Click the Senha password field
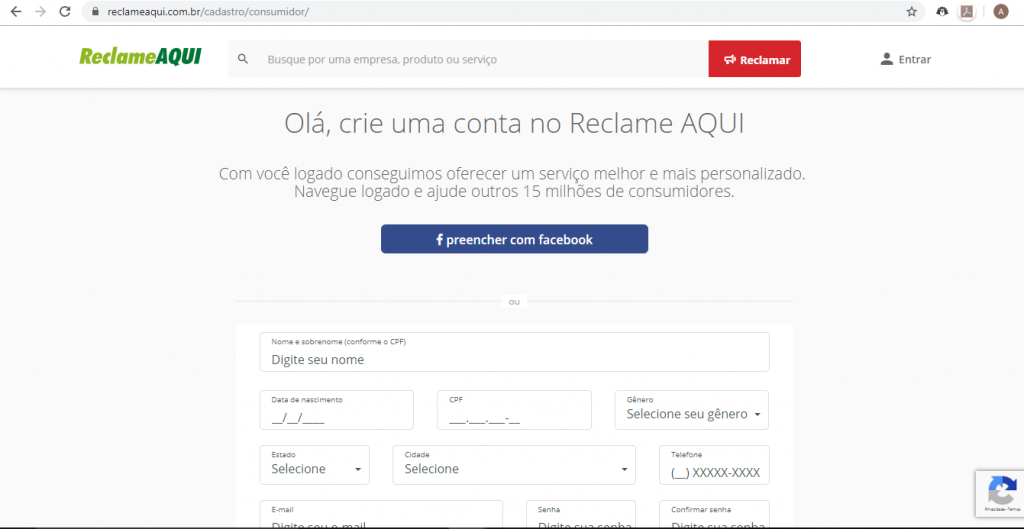The image size is (1024, 529). tap(581, 515)
